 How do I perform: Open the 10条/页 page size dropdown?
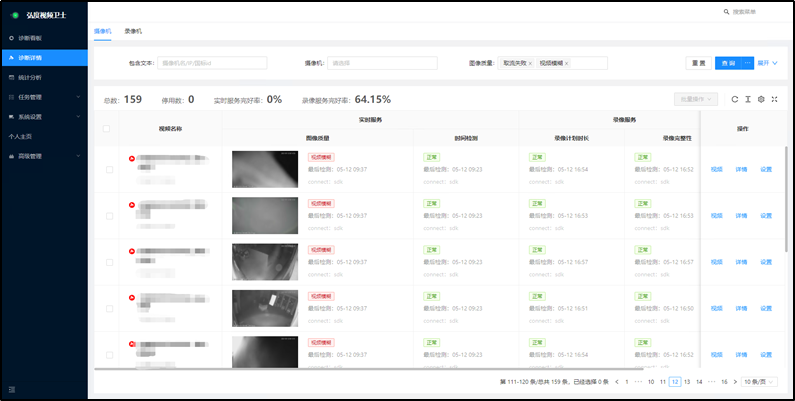coord(759,382)
